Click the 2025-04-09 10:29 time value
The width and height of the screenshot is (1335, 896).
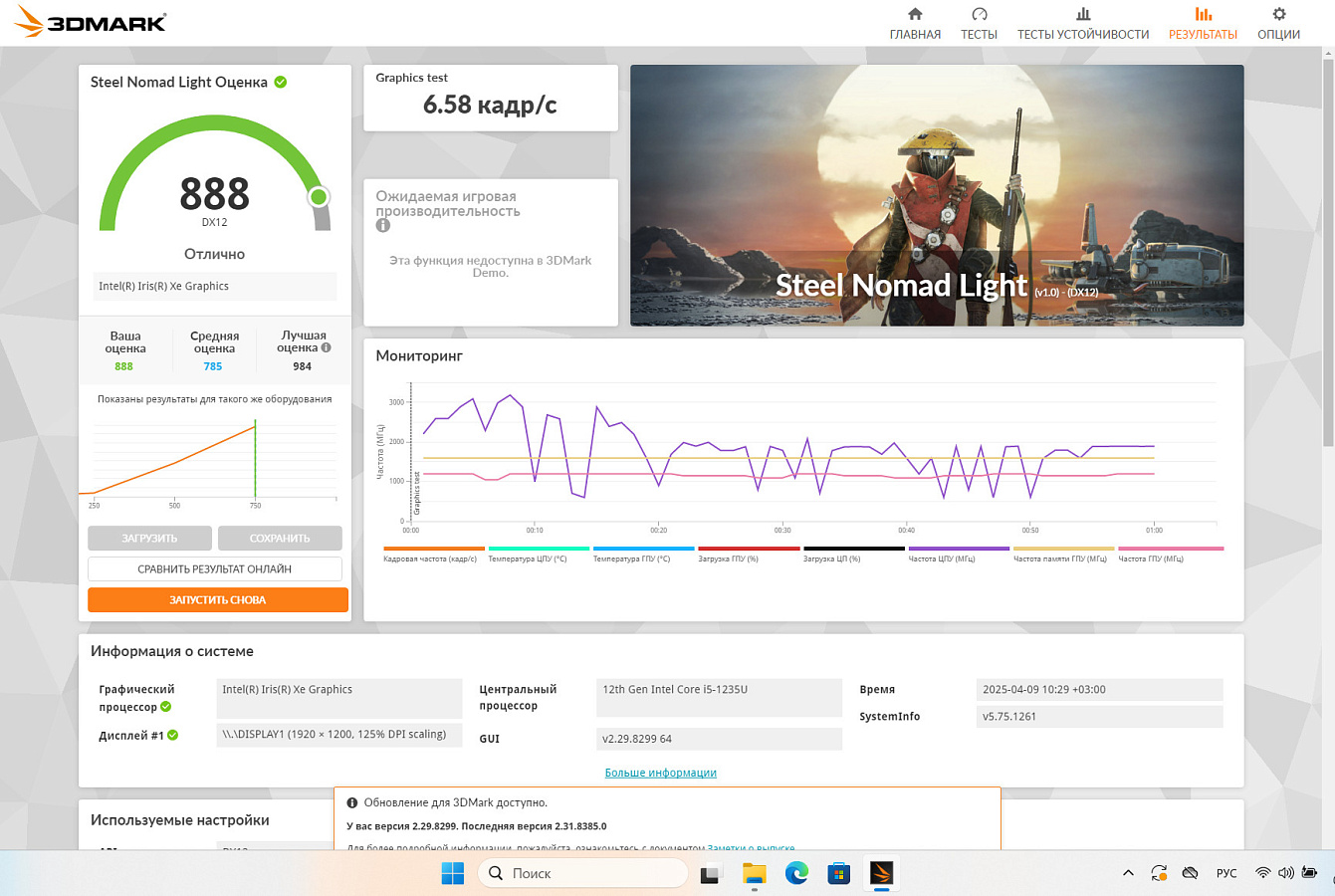(1099, 689)
